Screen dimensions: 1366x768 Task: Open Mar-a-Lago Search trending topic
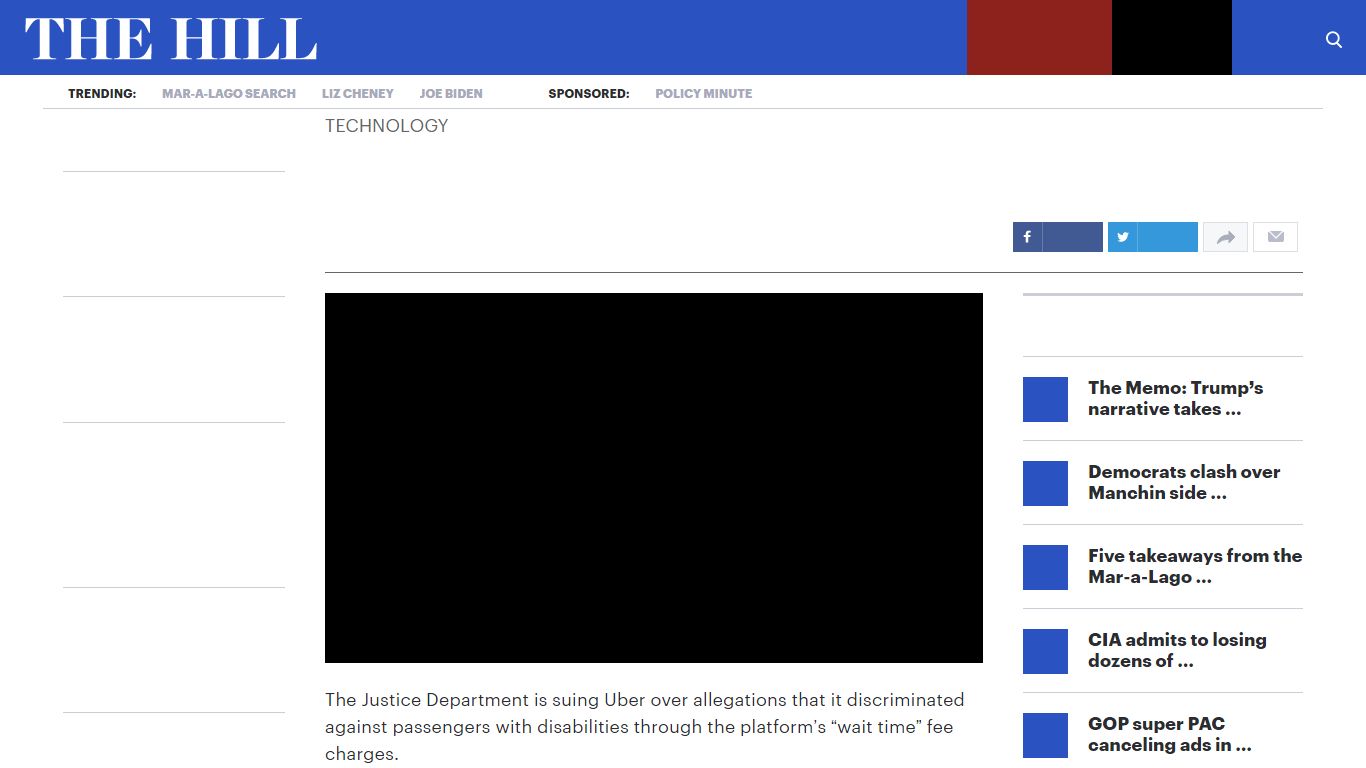click(x=229, y=93)
